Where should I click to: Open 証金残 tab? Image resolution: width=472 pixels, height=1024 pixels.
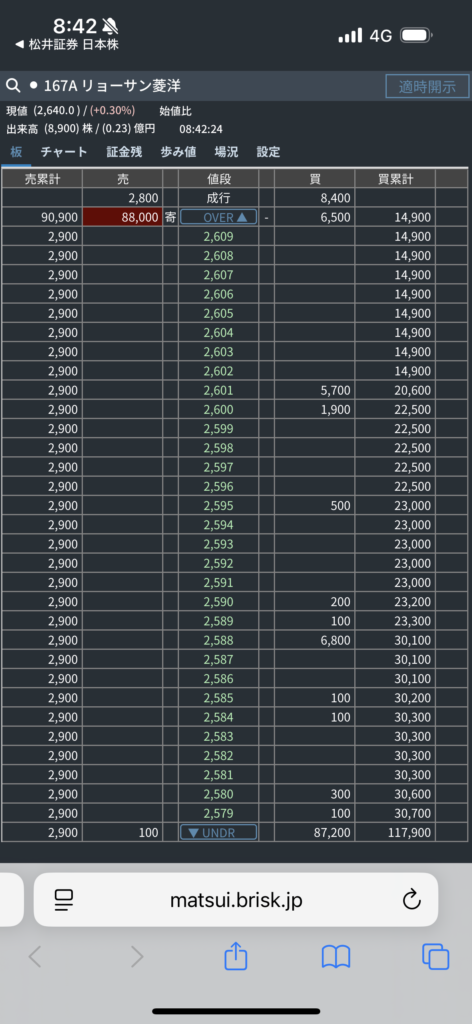[124, 152]
